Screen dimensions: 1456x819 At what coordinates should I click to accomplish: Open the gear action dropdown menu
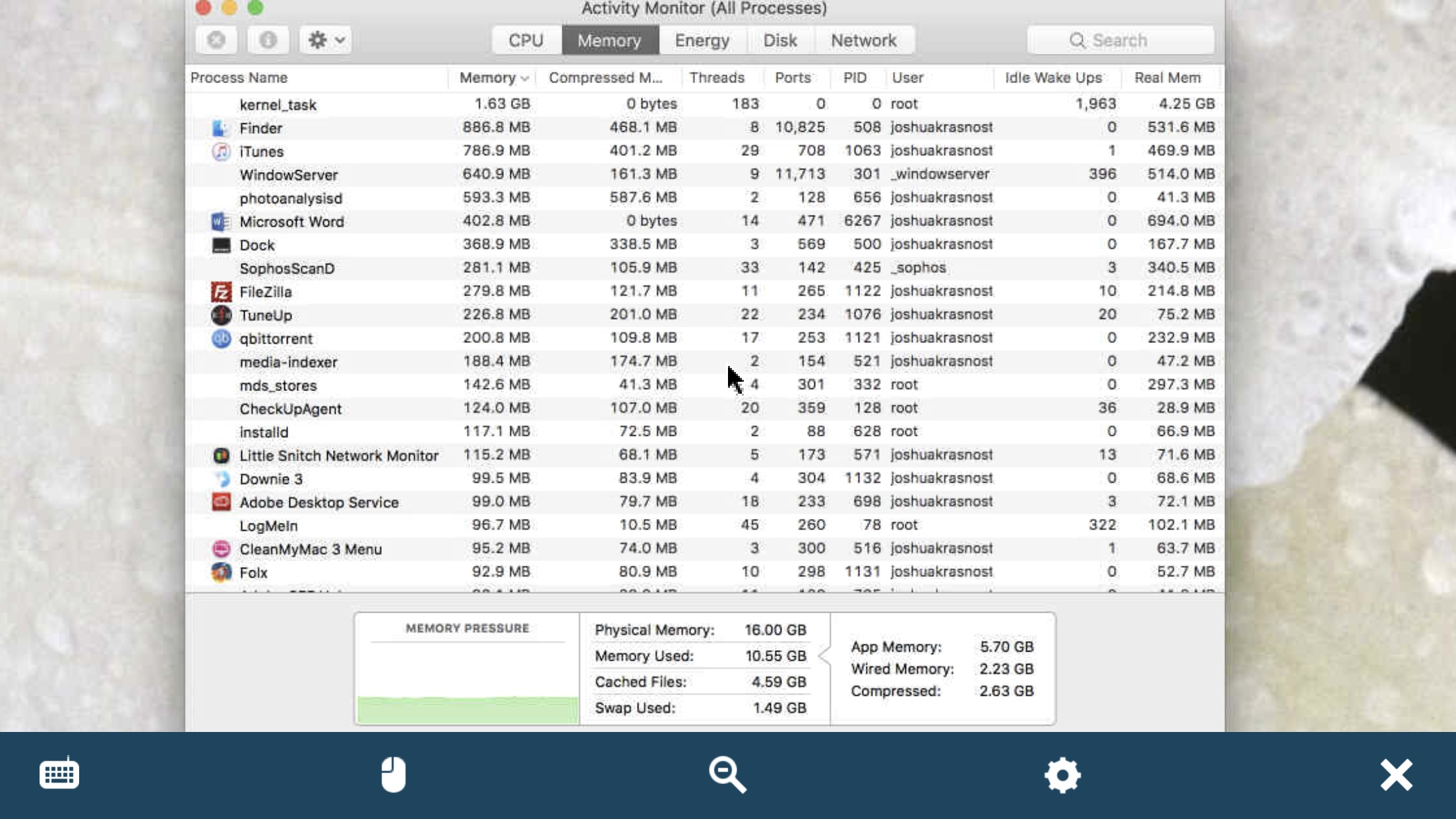[326, 40]
